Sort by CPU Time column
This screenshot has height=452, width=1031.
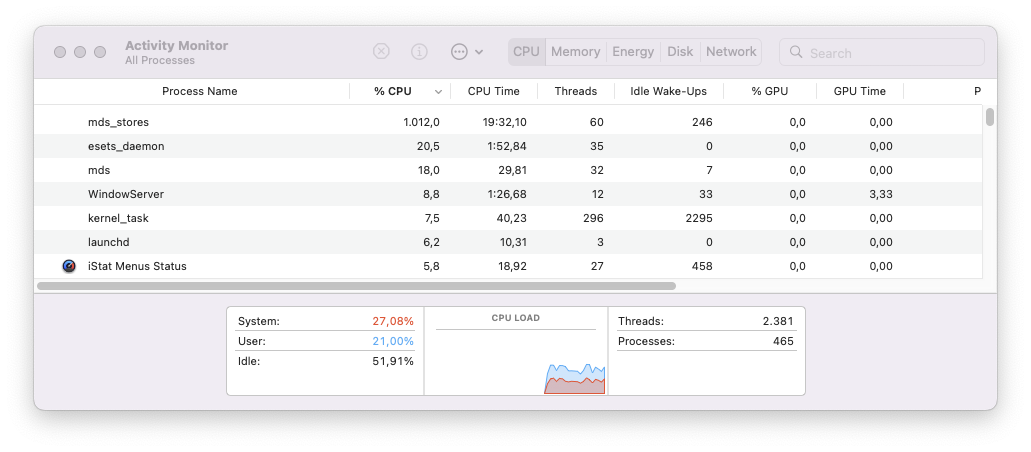pyautogui.click(x=494, y=91)
